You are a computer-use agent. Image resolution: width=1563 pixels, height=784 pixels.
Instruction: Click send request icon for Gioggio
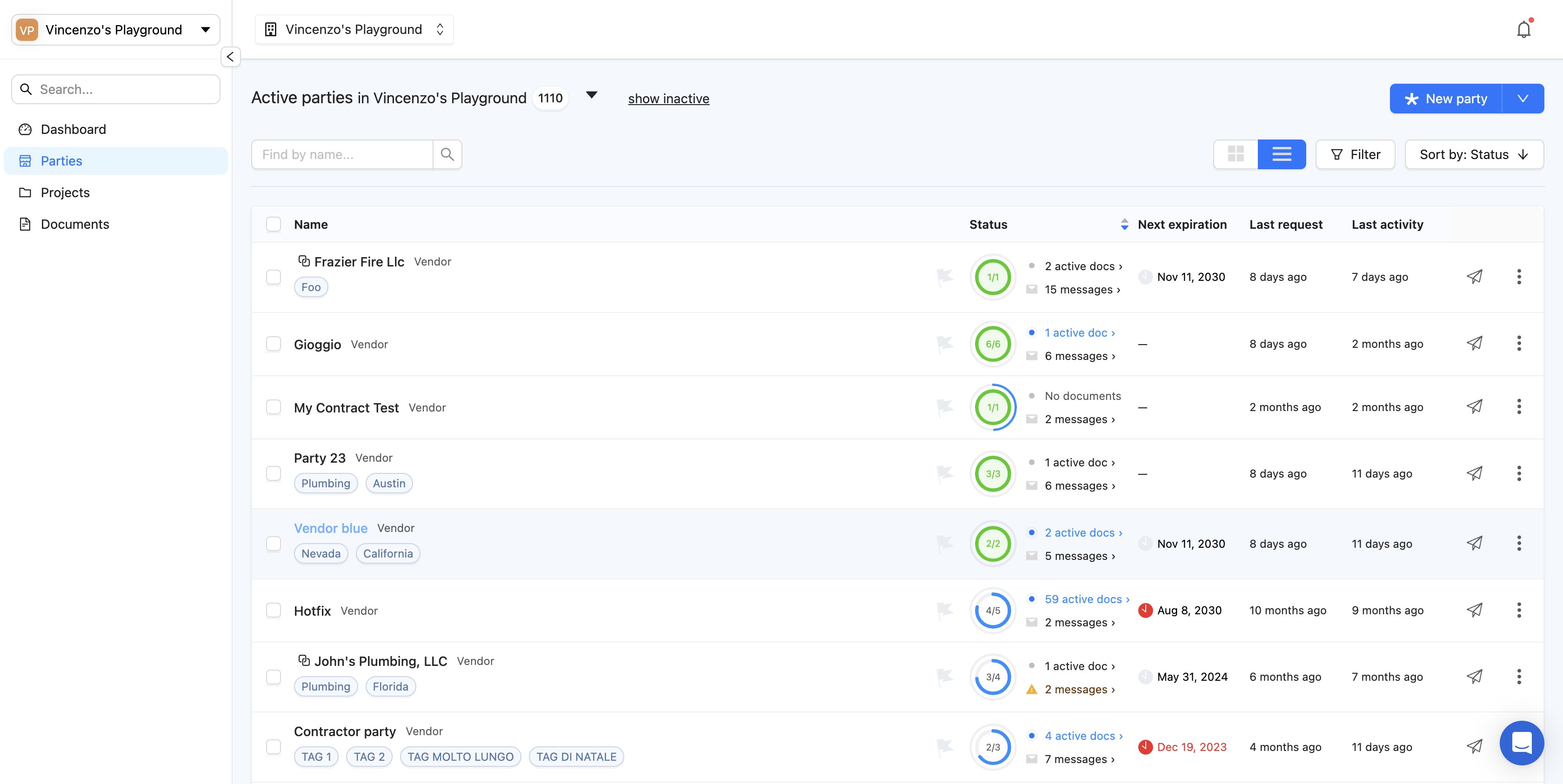pyautogui.click(x=1475, y=344)
